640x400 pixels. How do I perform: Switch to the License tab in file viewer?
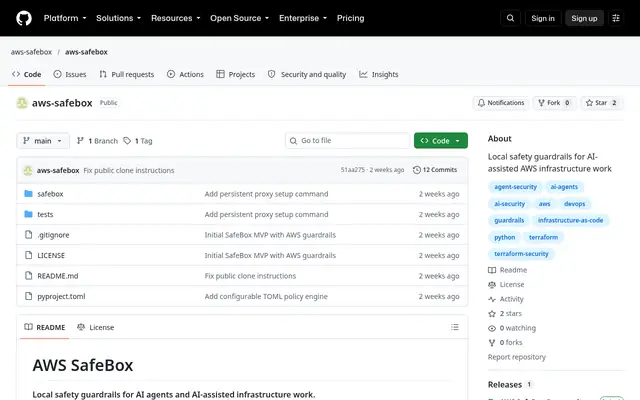96,327
